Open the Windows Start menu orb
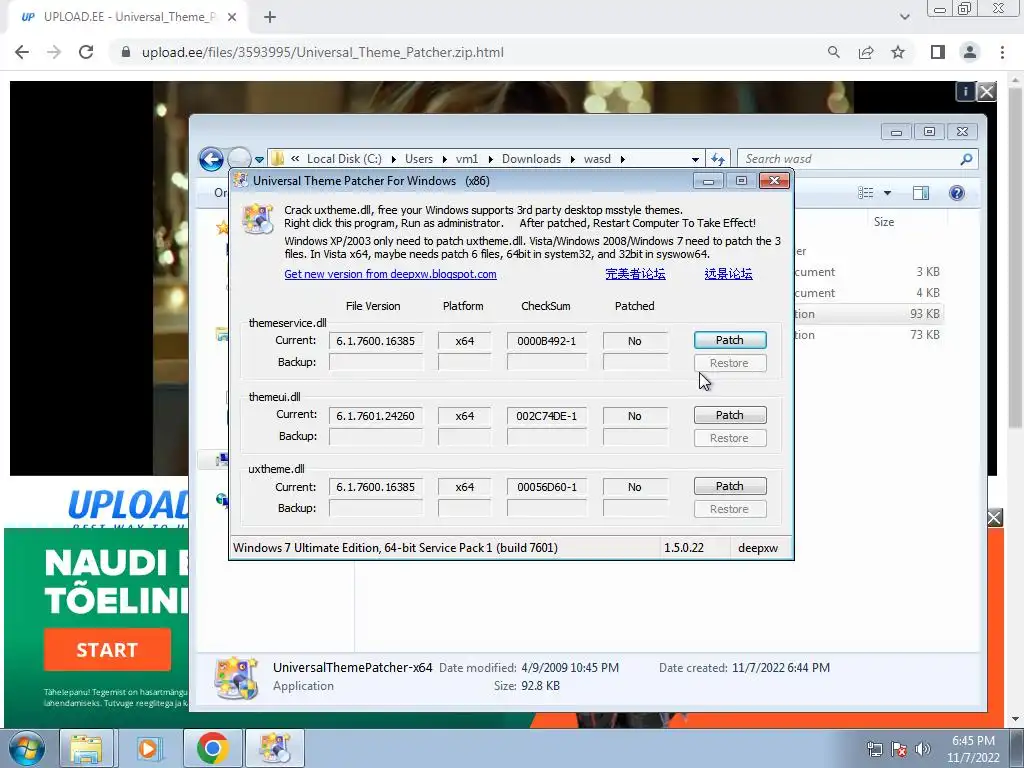 tap(27, 748)
